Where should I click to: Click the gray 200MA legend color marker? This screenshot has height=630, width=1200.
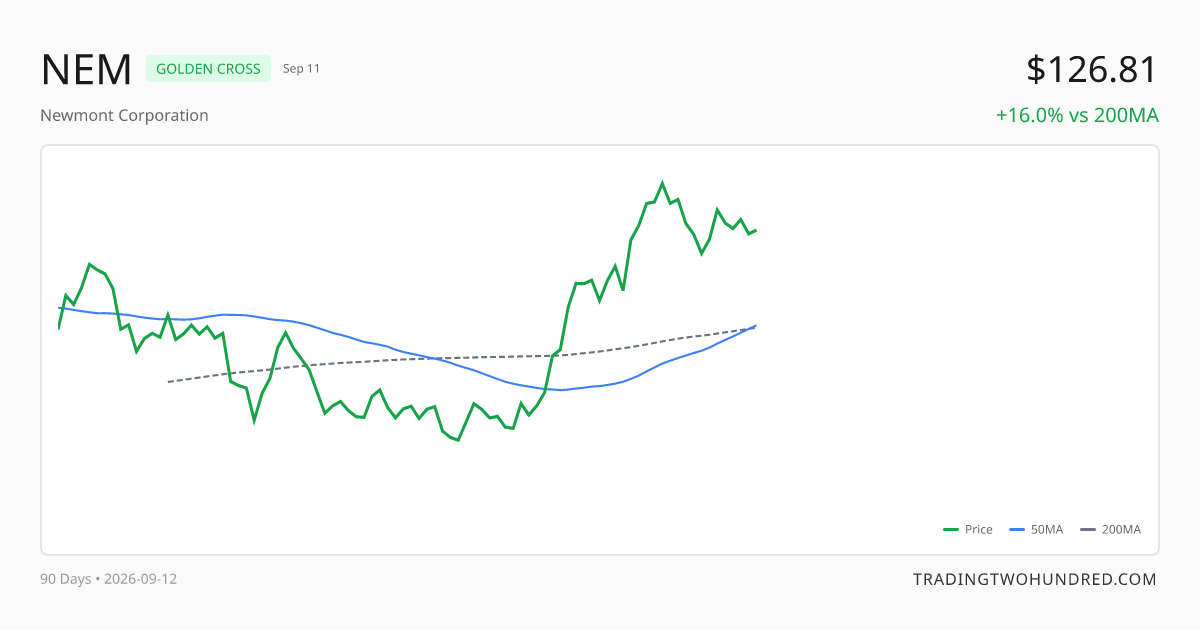(x=1088, y=530)
